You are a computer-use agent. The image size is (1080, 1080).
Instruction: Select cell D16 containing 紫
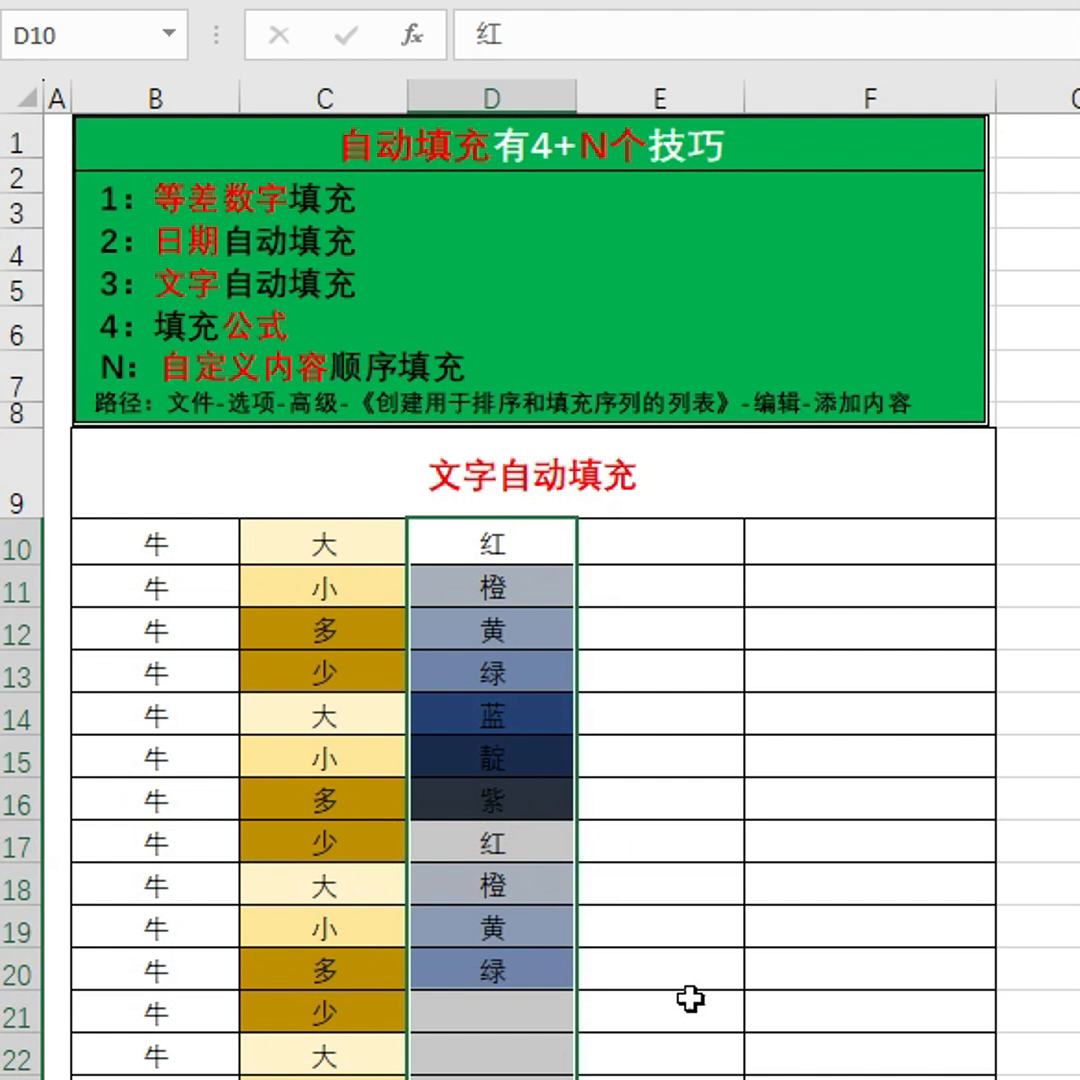click(492, 800)
